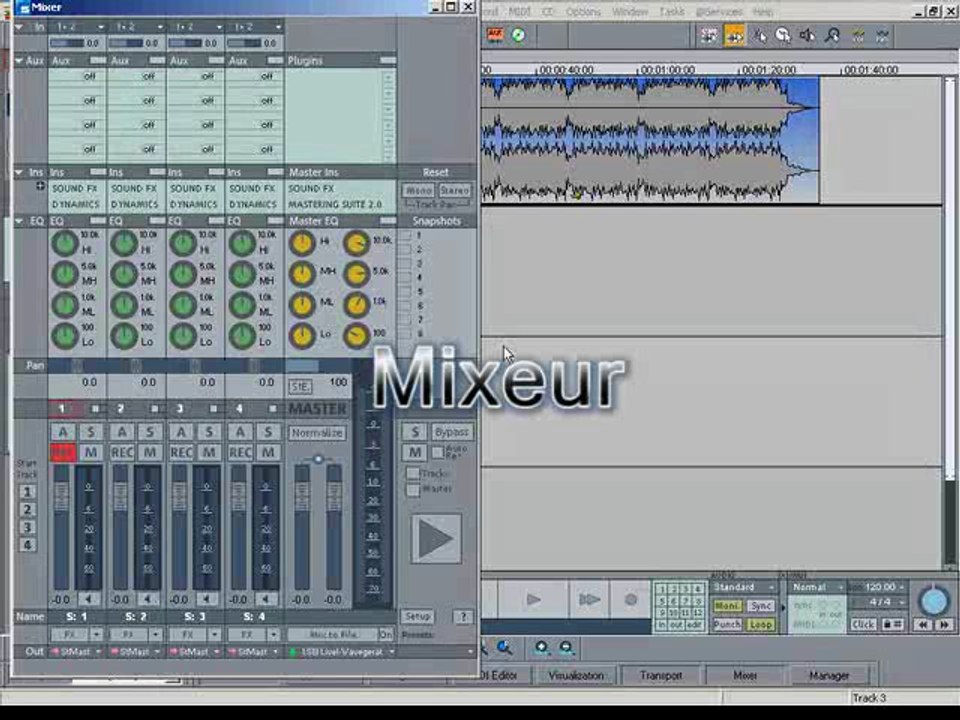The height and width of the screenshot is (720, 960).
Task: Click the transport record button
Action: pyautogui.click(x=631, y=599)
